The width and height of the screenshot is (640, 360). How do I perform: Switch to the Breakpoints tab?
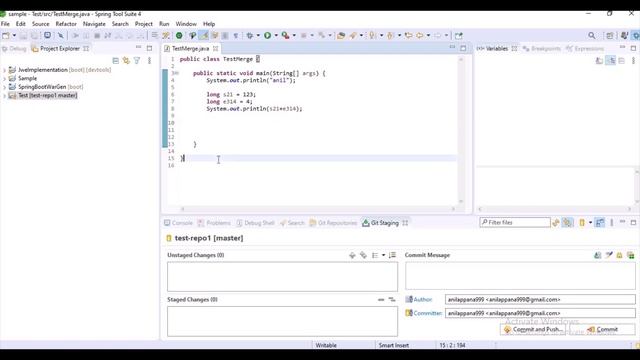pos(542,49)
